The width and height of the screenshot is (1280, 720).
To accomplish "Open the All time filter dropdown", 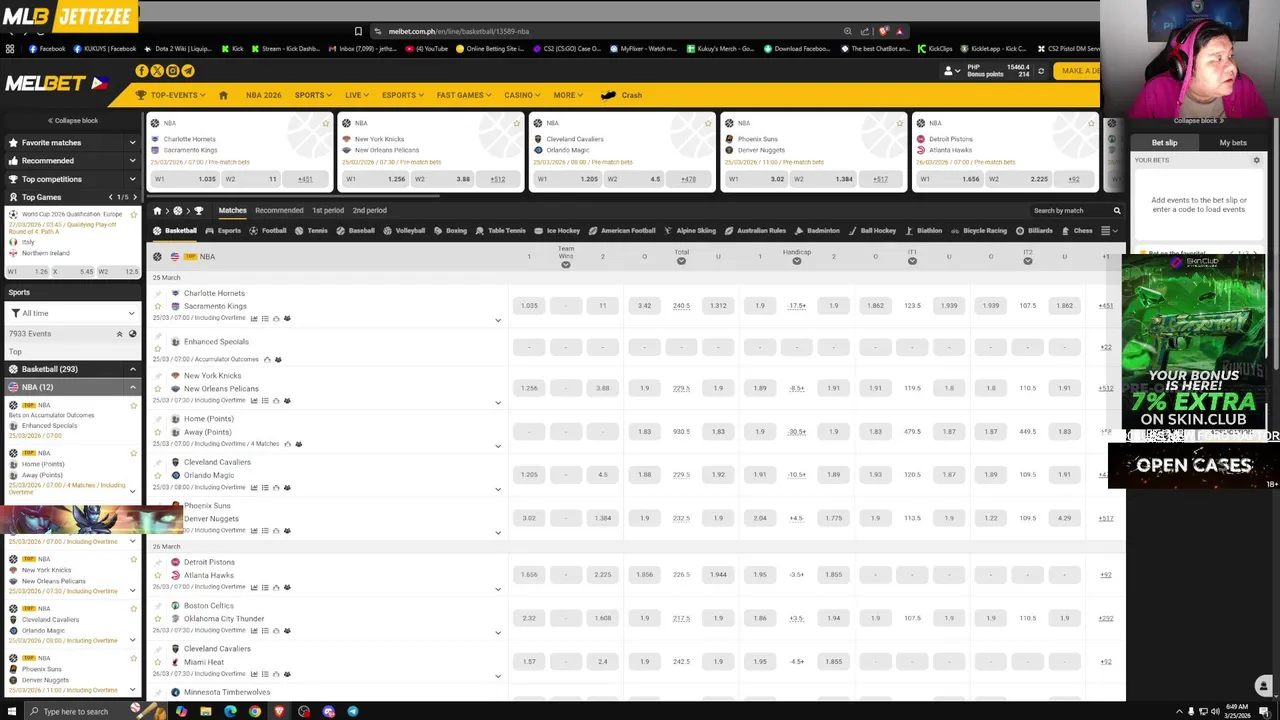I will pyautogui.click(x=71, y=313).
